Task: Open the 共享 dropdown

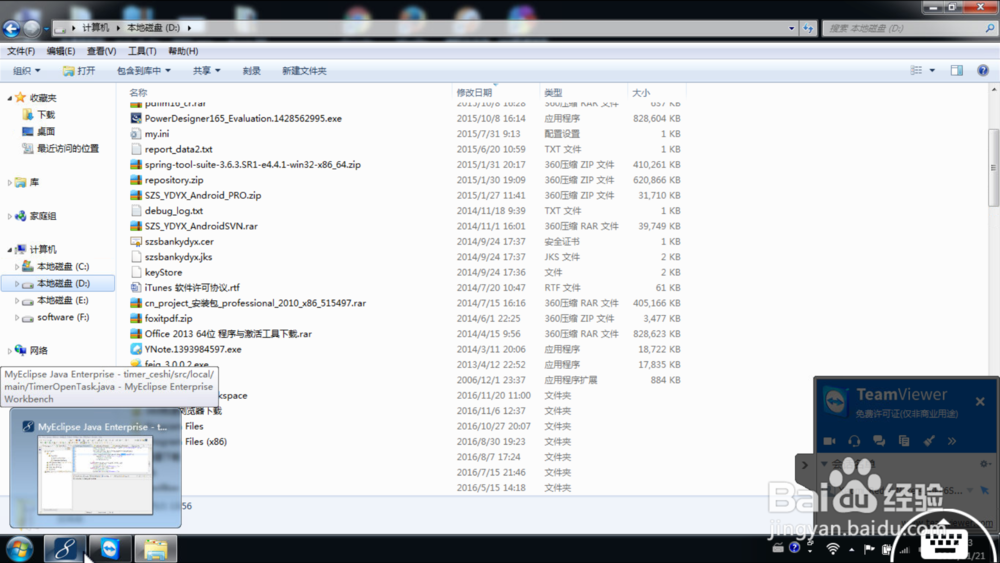Action: tap(207, 71)
